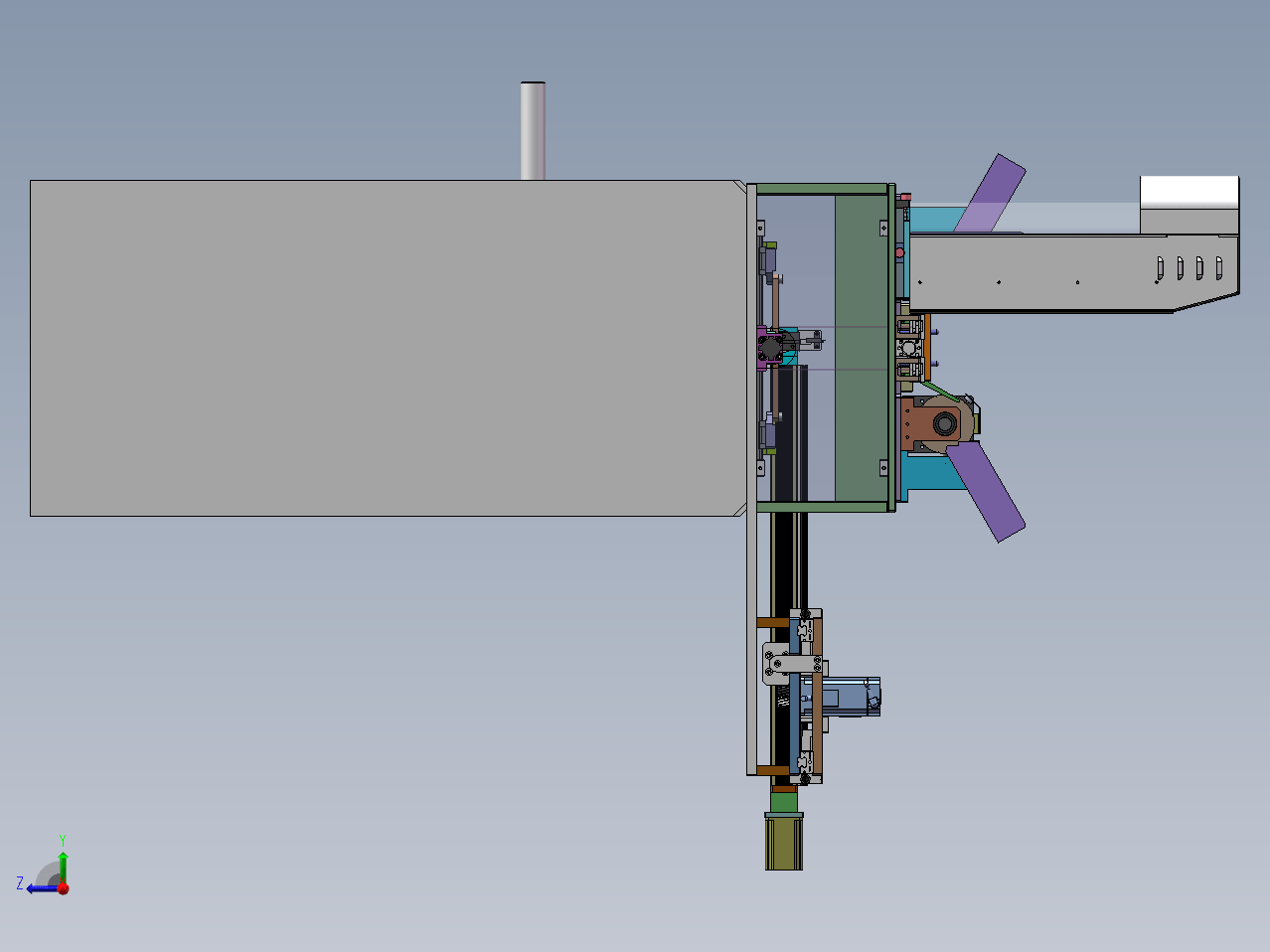Select the brown bearing housing block
The height and width of the screenshot is (952, 1270).
(x=931, y=424)
